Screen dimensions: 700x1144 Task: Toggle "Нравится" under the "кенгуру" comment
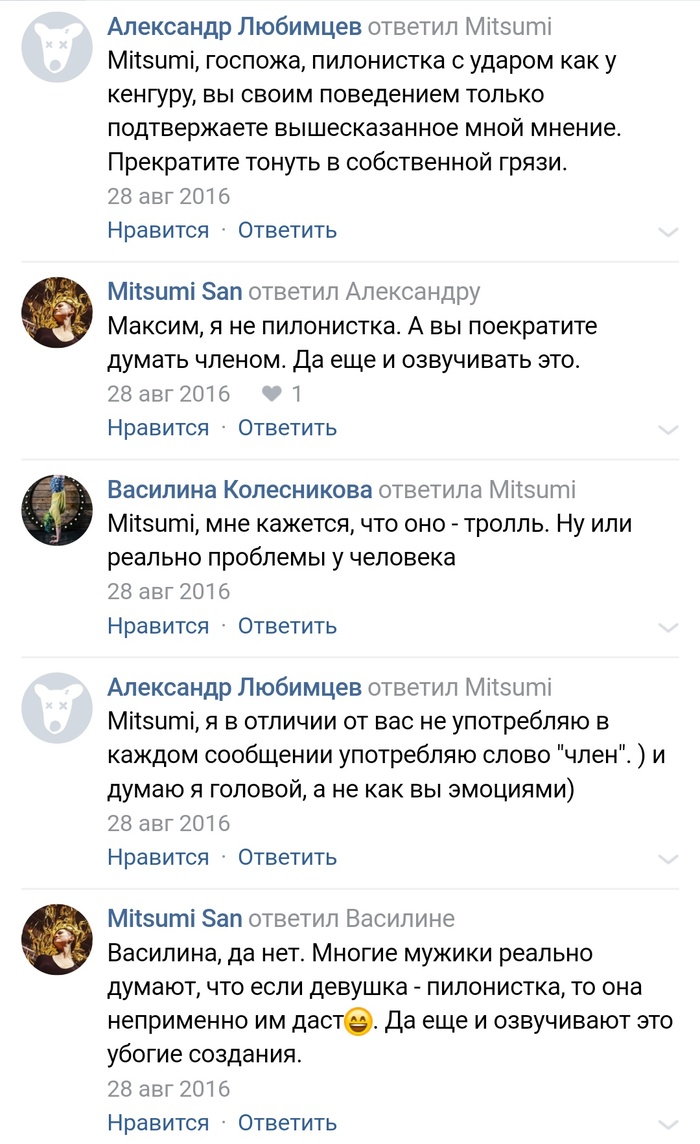point(158,230)
